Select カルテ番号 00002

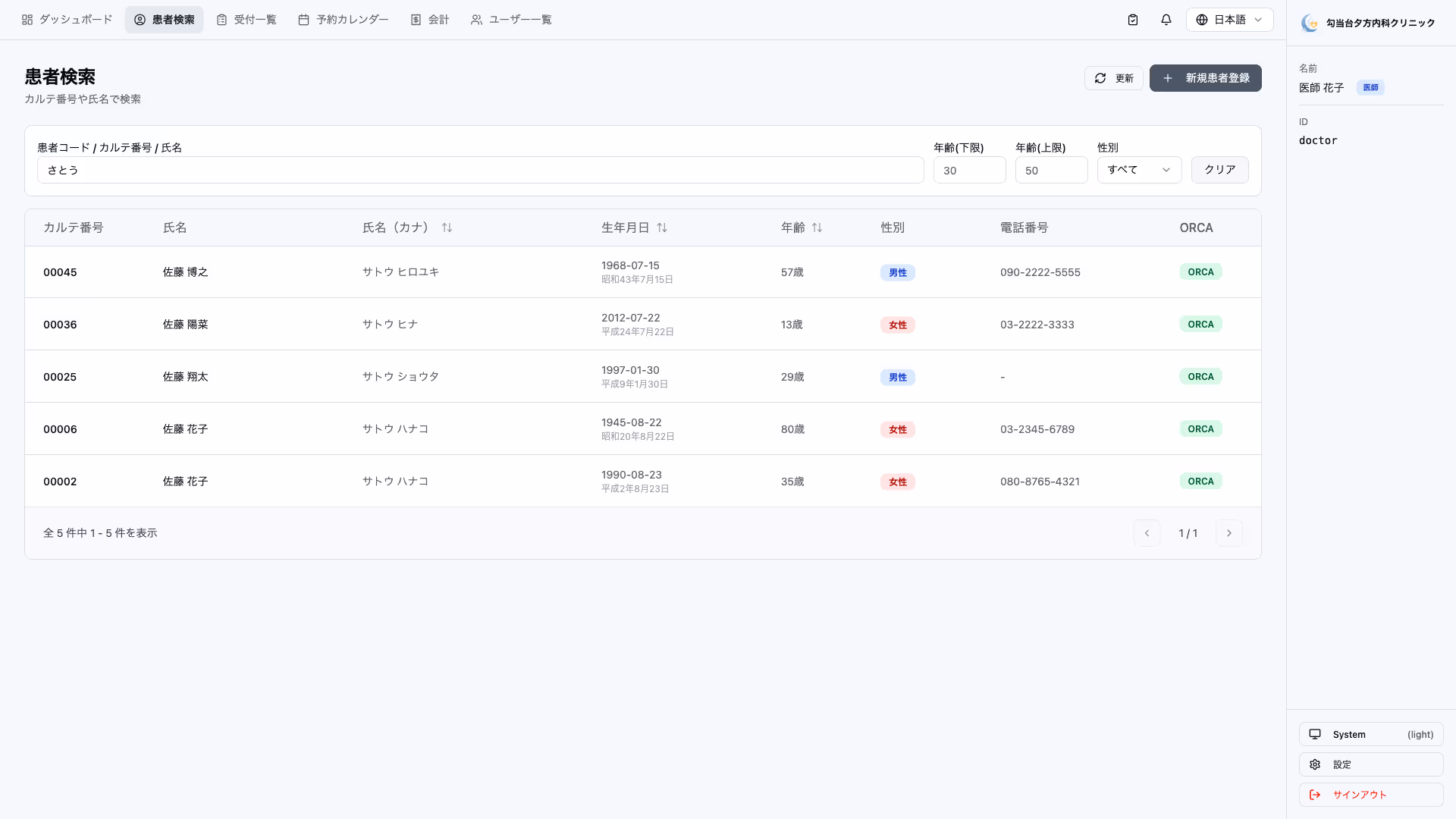click(60, 482)
